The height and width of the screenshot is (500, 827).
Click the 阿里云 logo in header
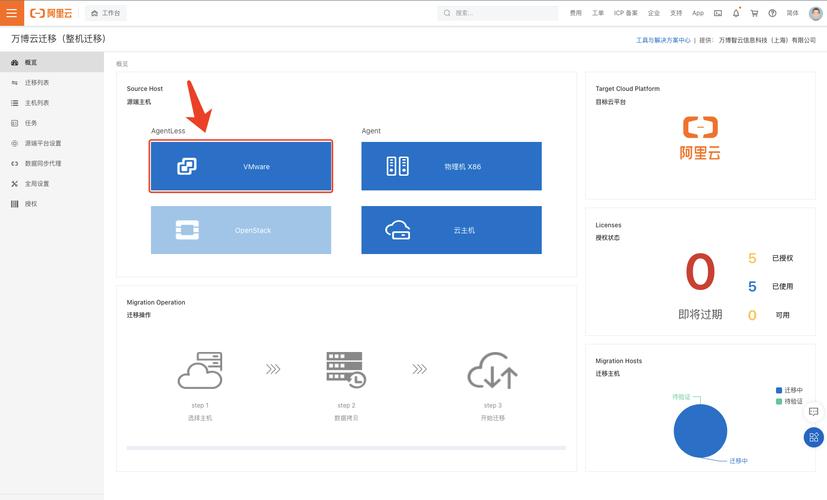51,13
